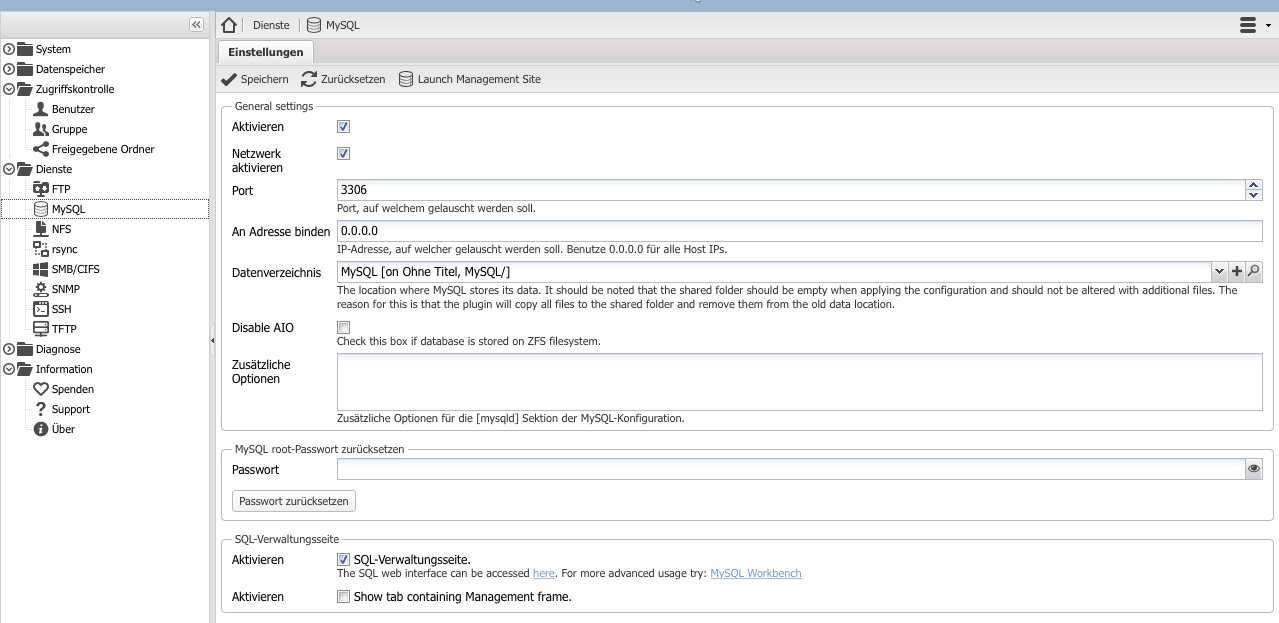Open the FTP service icon
The image size is (1279, 623).
(41, 189)
